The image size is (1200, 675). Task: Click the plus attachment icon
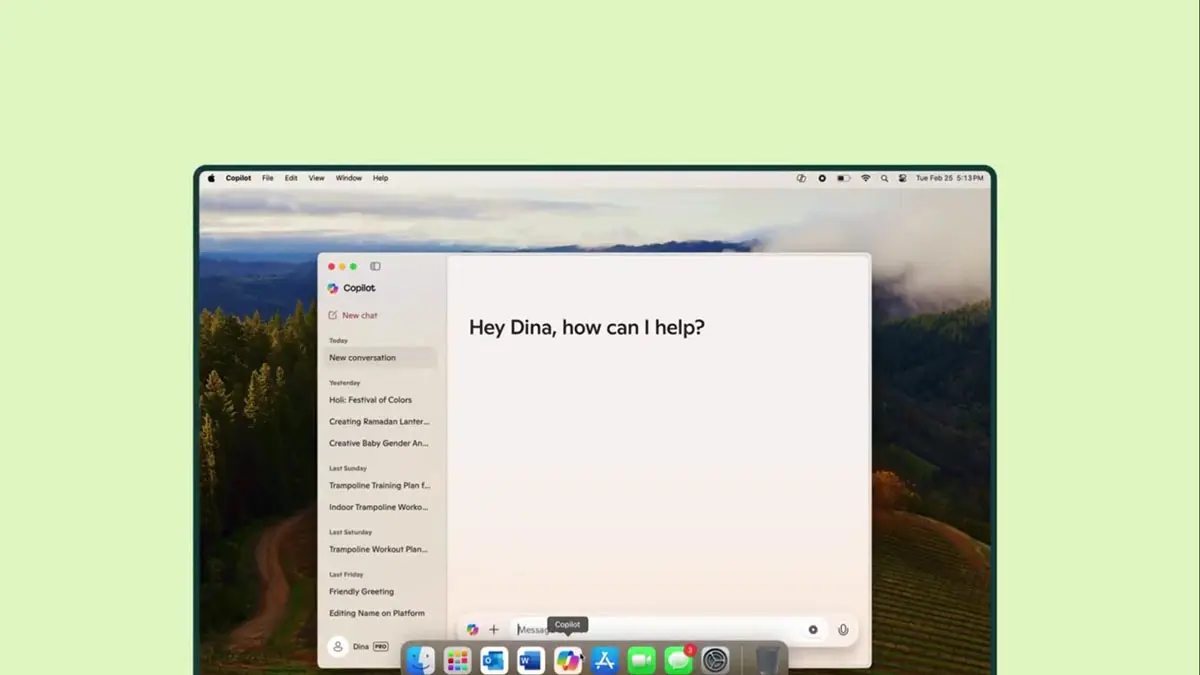tap(495, 629)
